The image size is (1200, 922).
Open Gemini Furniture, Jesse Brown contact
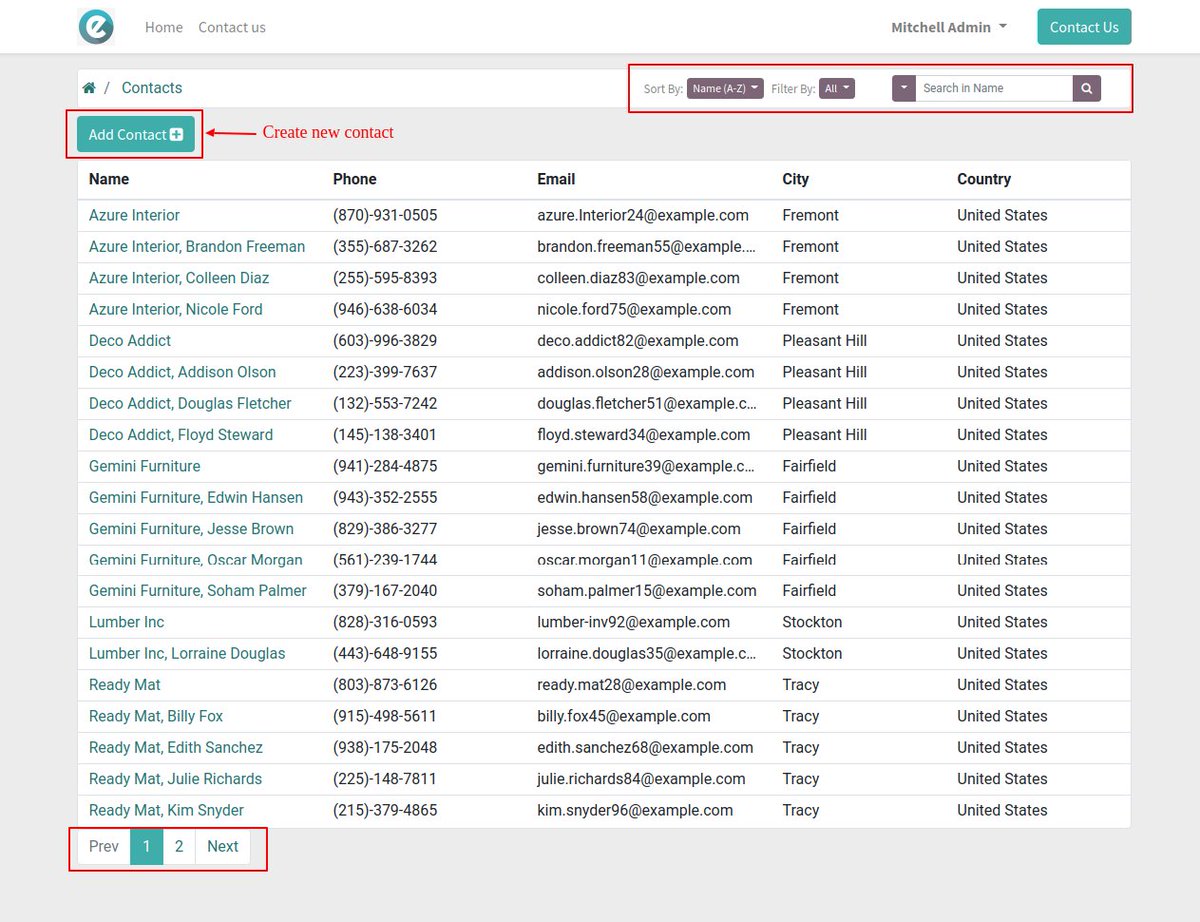click(191, 528)
